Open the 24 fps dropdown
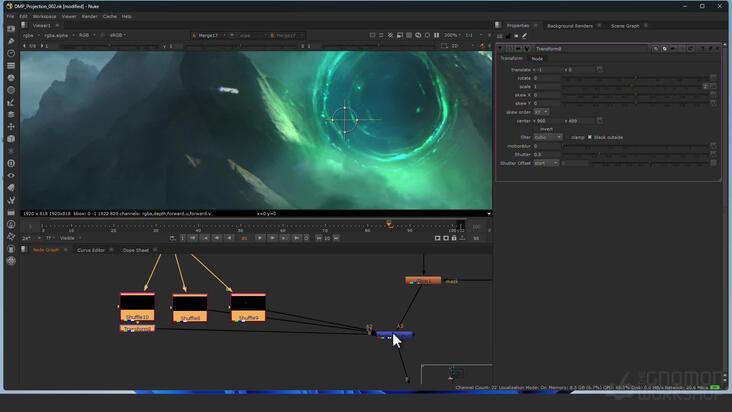Viewport: 732px width, 412px height. click(x=31, y=238)
